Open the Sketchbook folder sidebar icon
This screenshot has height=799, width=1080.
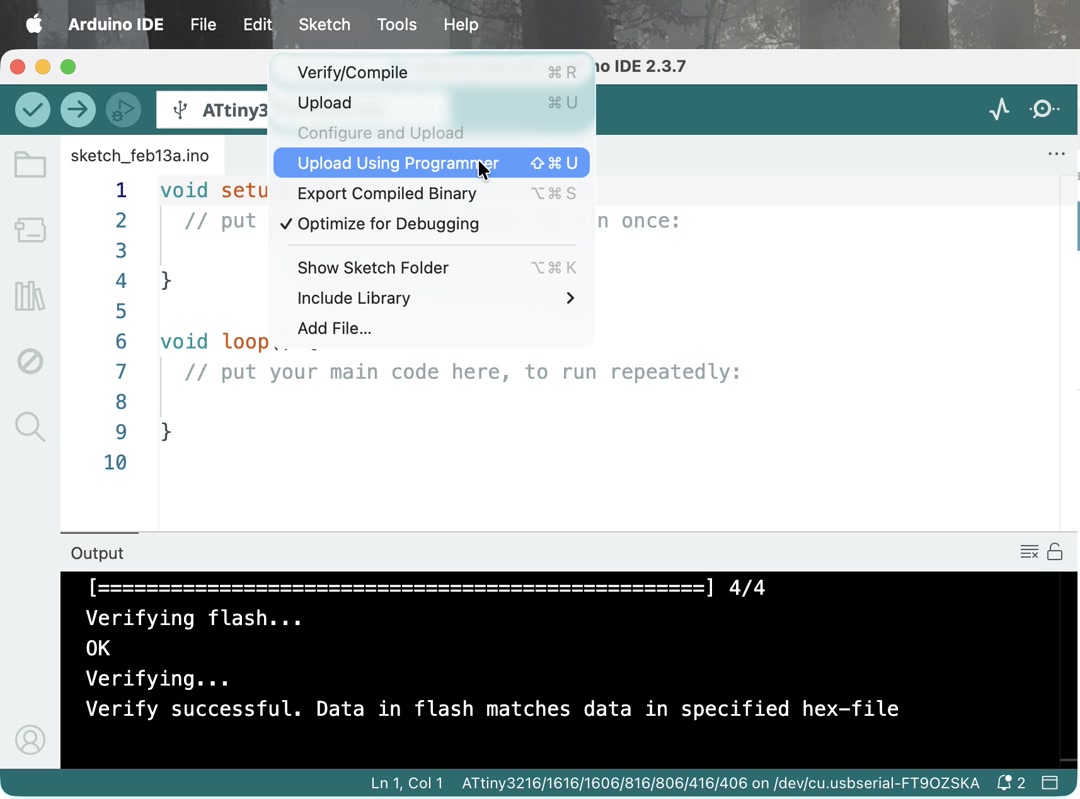coord(30,165)
